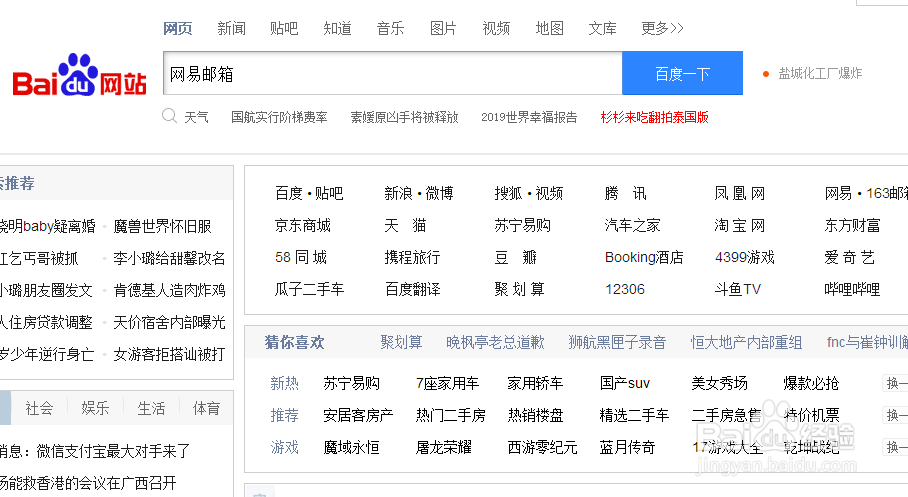Click 晚枫亭老总道歉 in 猜你喜欢
Viewport: 908px width, 497px height.
coord(495,342)
